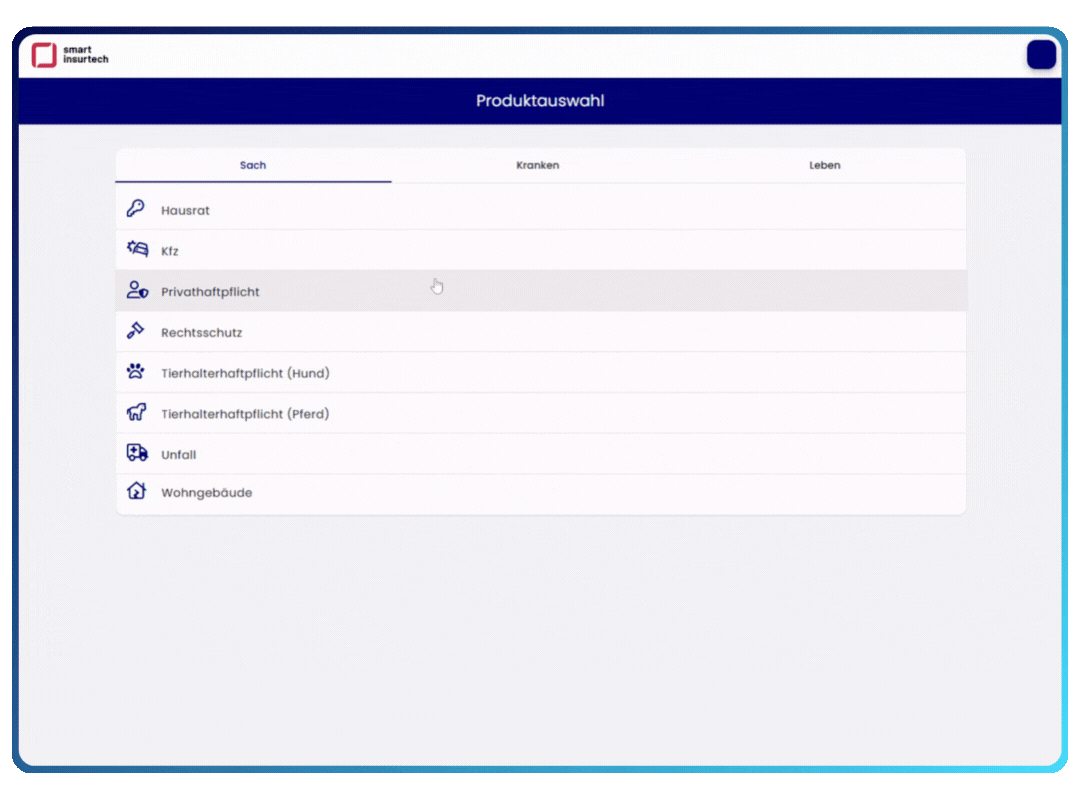Click the car icon next to Kfz
This screenshot has height=800, width=1080.
pos(137,250)
